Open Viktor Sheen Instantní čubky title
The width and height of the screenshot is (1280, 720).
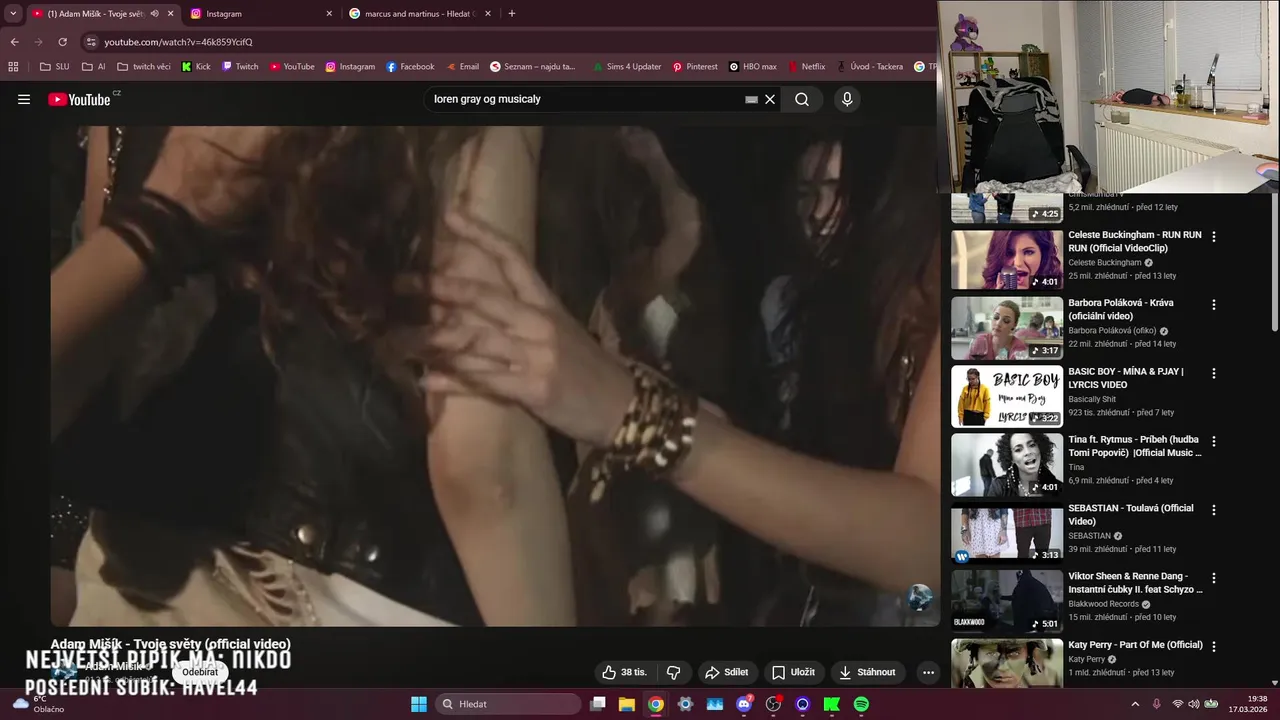coord(1135,583)
